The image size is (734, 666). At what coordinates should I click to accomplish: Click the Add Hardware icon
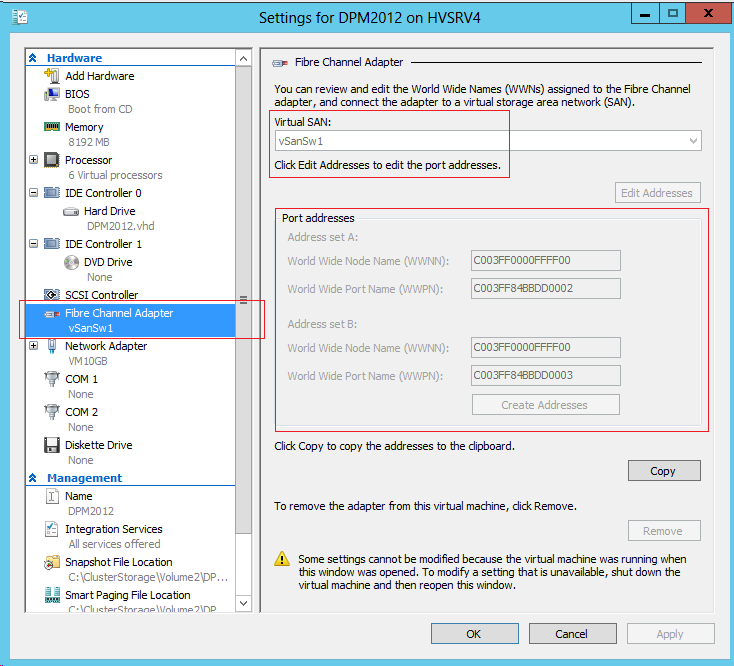pos(51,76)
